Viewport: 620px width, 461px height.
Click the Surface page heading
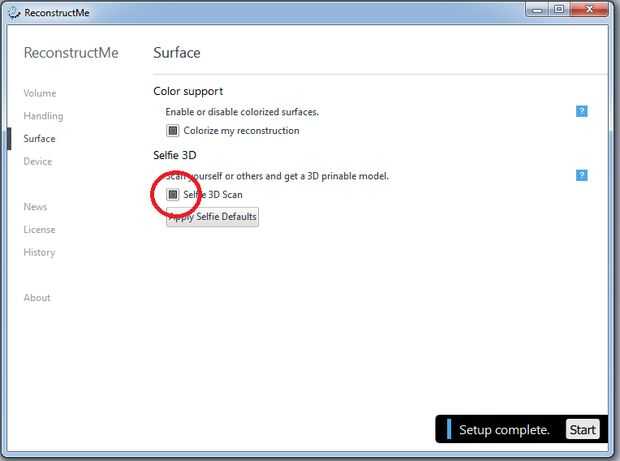point(177,53)
